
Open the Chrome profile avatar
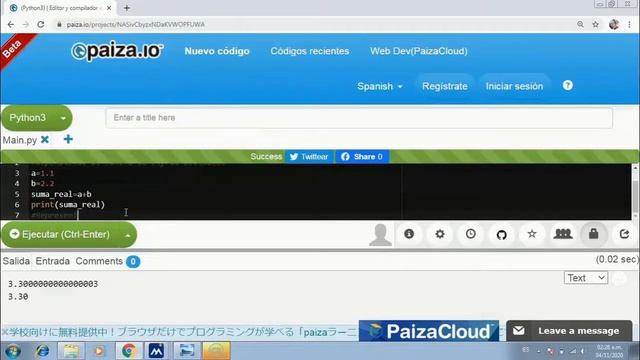pyautogui.click(x=613, y=24)
